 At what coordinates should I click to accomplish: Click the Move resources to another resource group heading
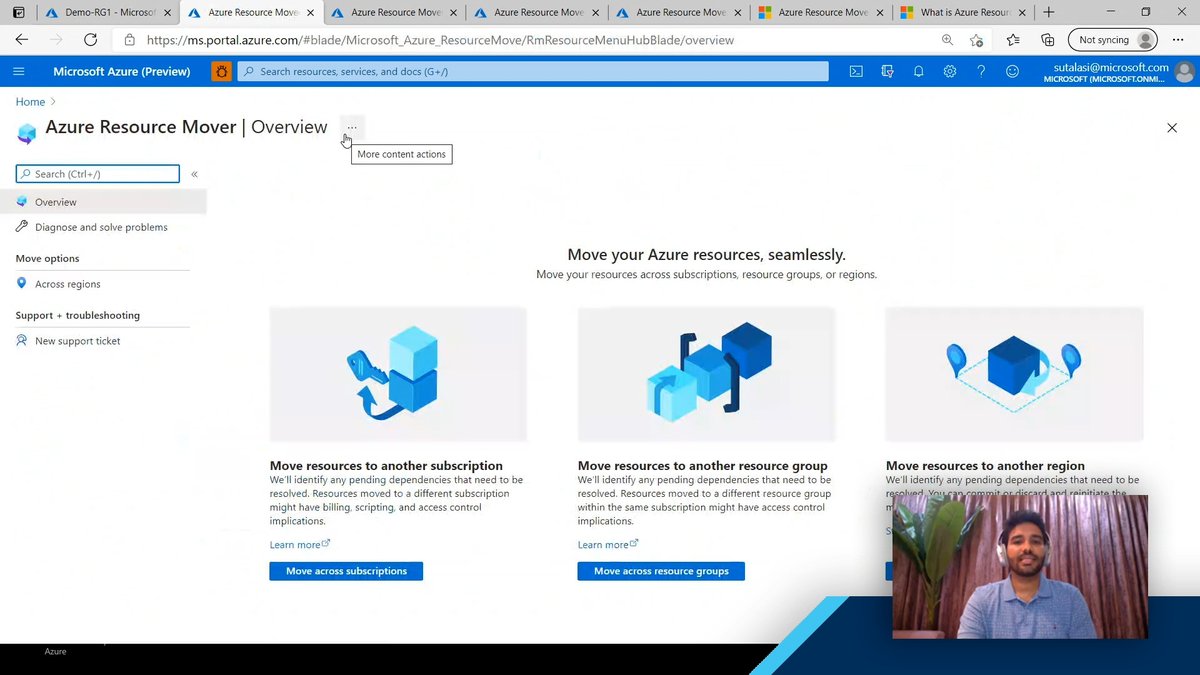pos(703,466)
